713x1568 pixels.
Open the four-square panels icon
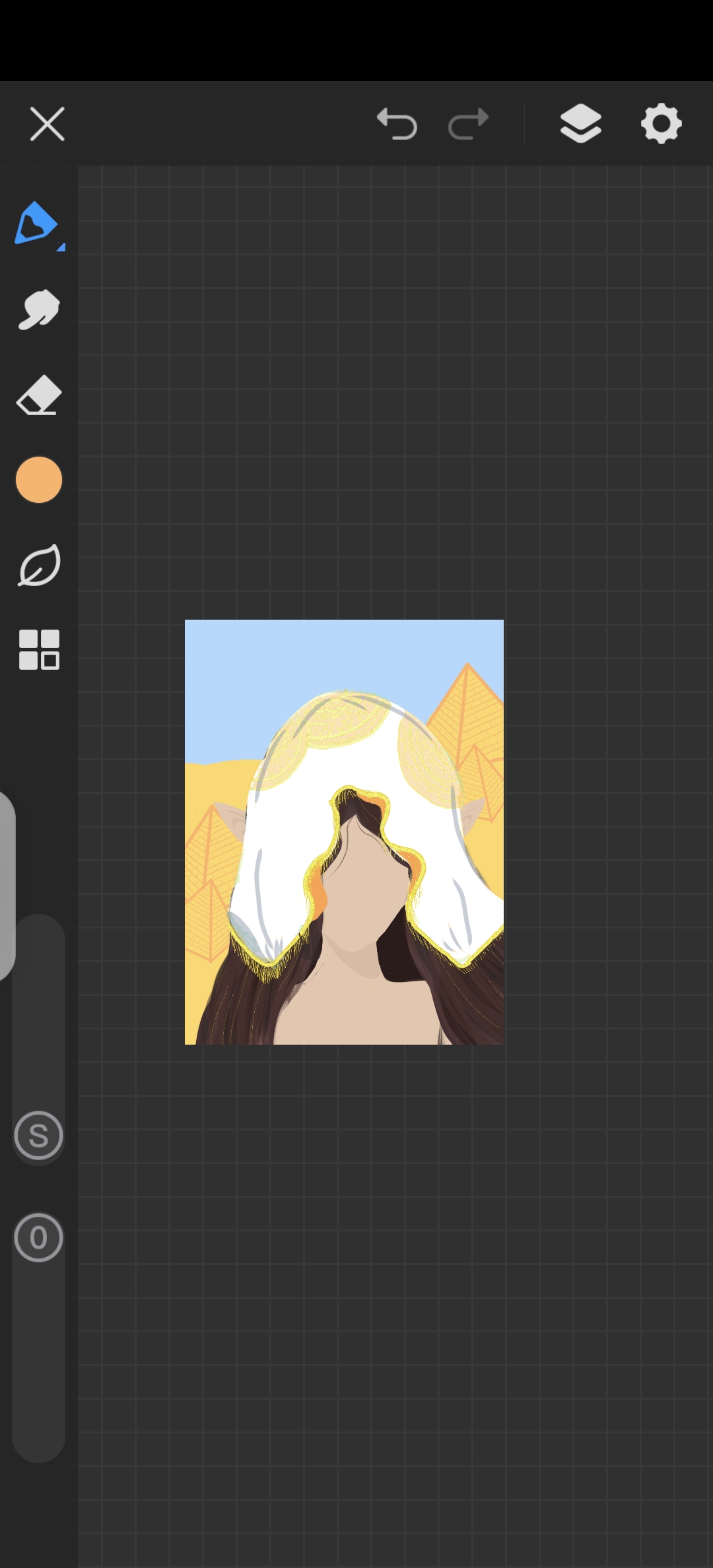click(39, 650)
